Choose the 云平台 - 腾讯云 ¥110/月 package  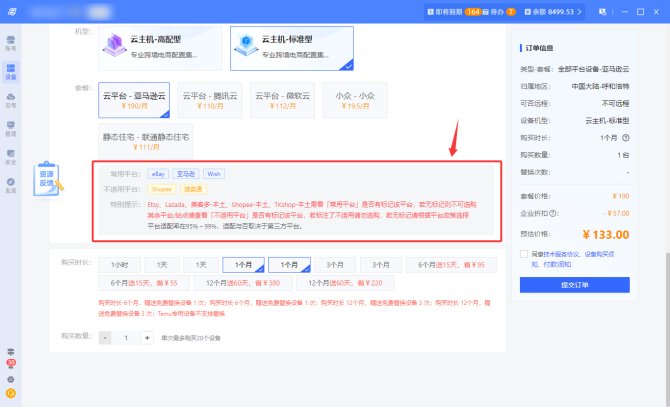coord(210,100)
